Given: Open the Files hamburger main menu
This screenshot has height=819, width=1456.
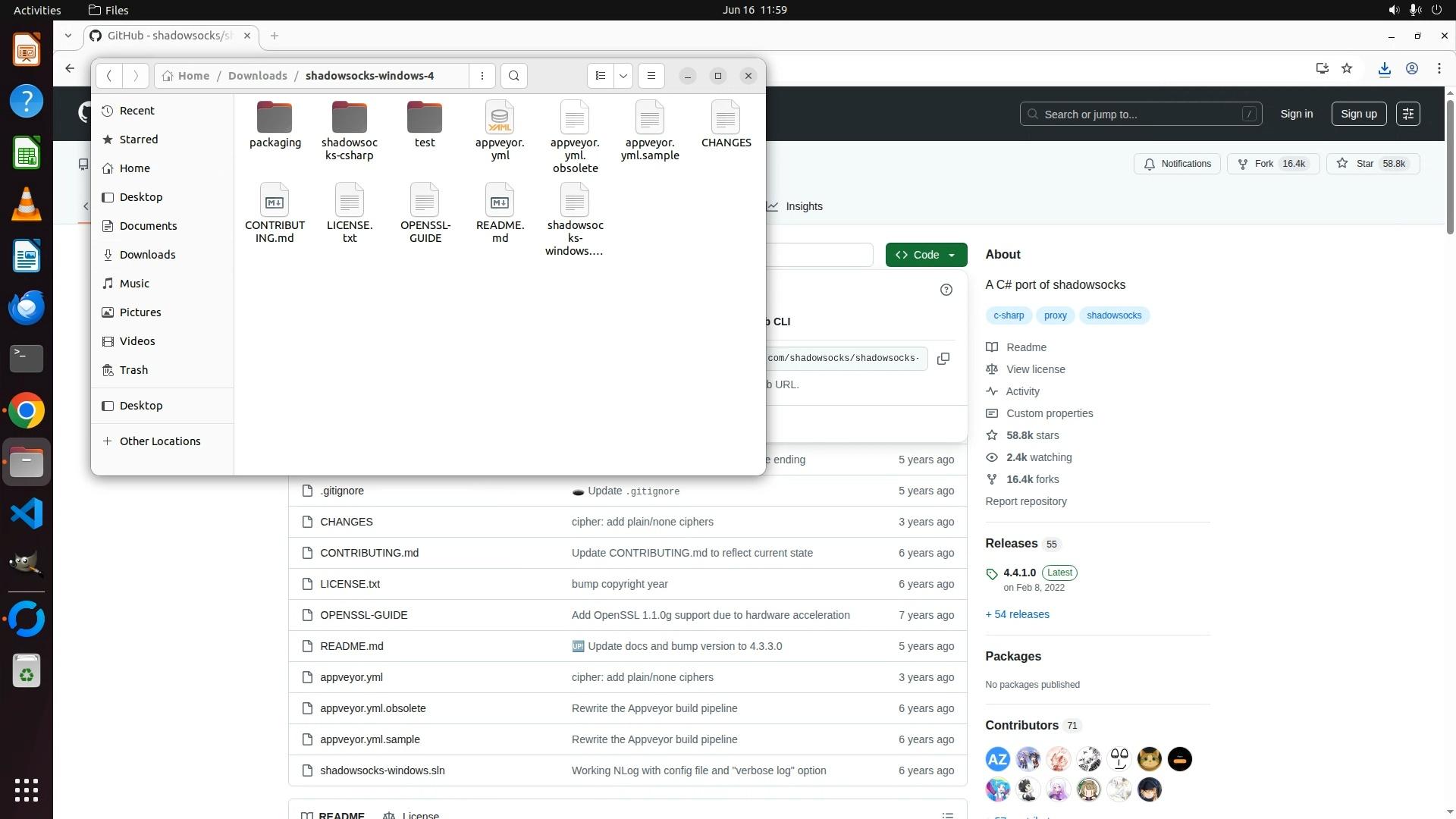Looking at the screenshot, I should tap(651, 76).
